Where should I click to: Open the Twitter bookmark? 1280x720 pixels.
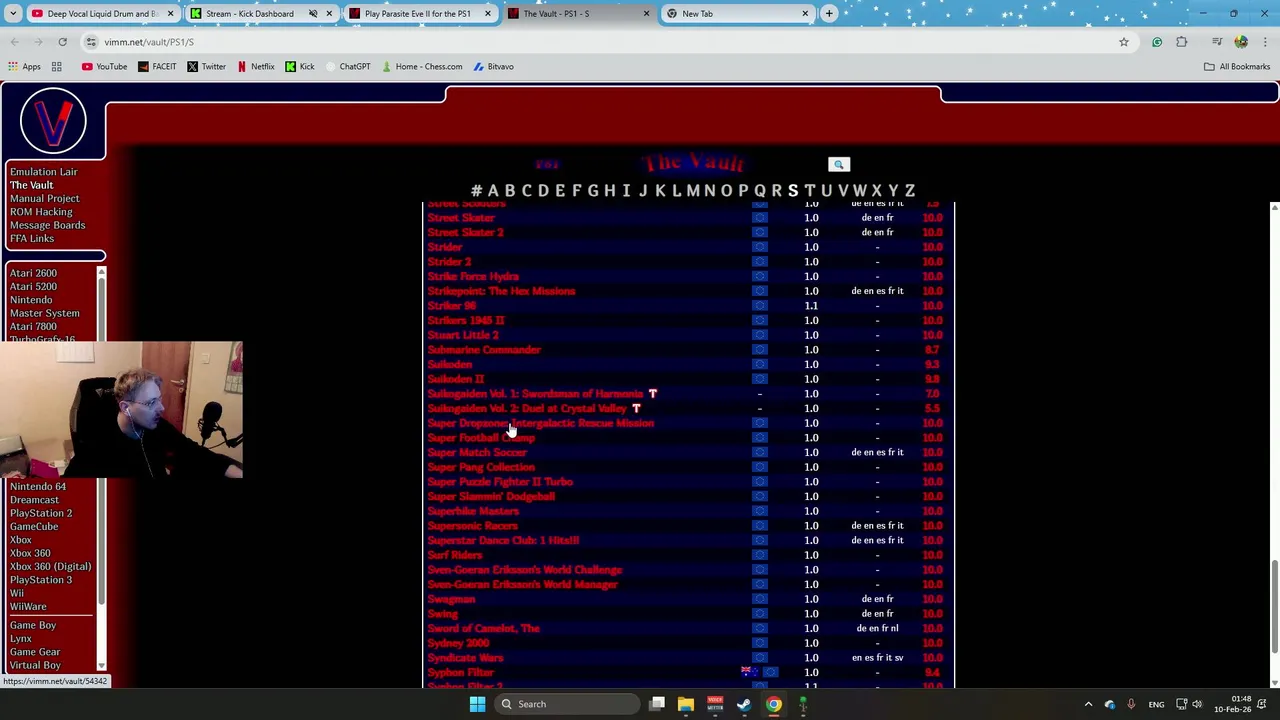tap(206, 67)
